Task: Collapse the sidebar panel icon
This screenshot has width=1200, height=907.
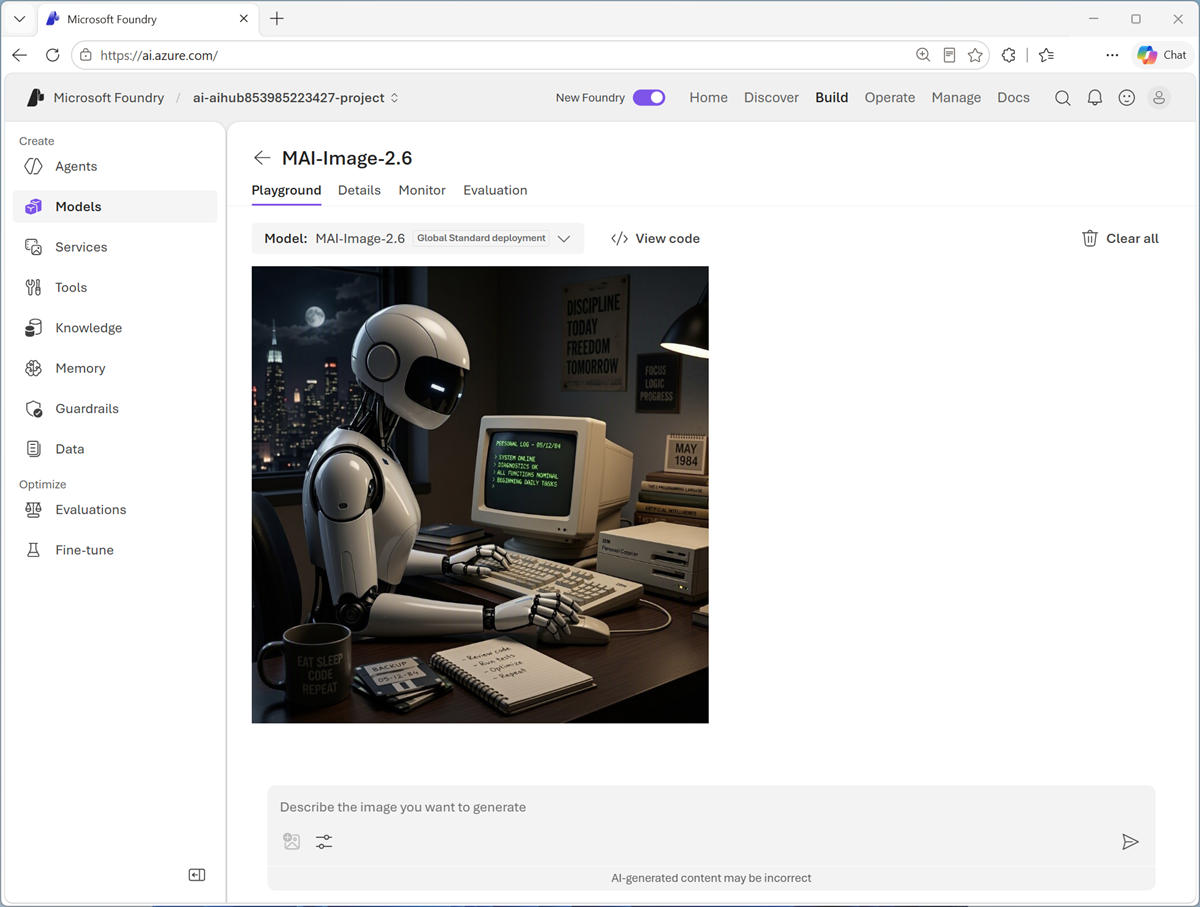Action: 197,875
